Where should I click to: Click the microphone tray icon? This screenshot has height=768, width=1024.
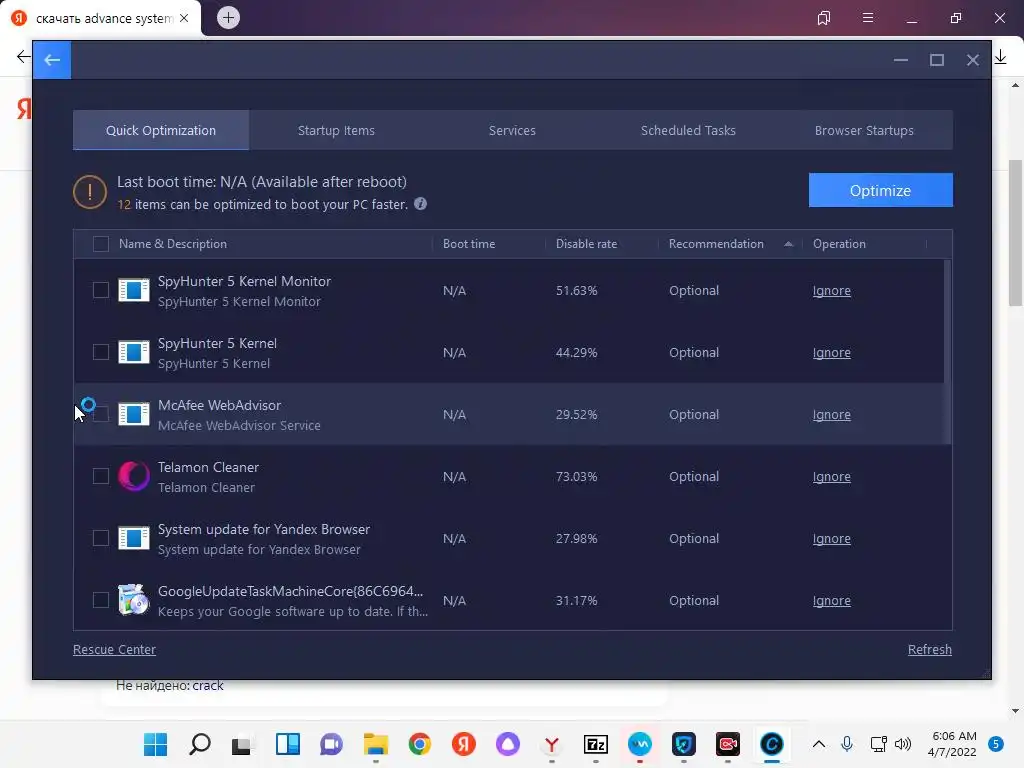[847, 744]
